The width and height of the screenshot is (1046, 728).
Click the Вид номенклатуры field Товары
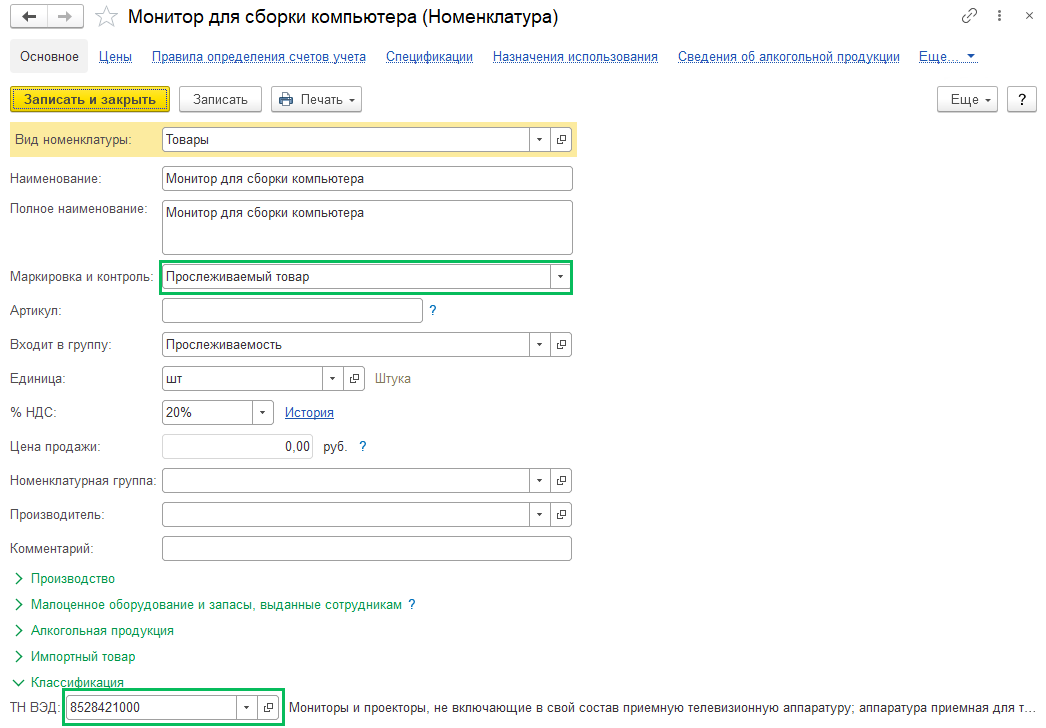pos(346,139)
